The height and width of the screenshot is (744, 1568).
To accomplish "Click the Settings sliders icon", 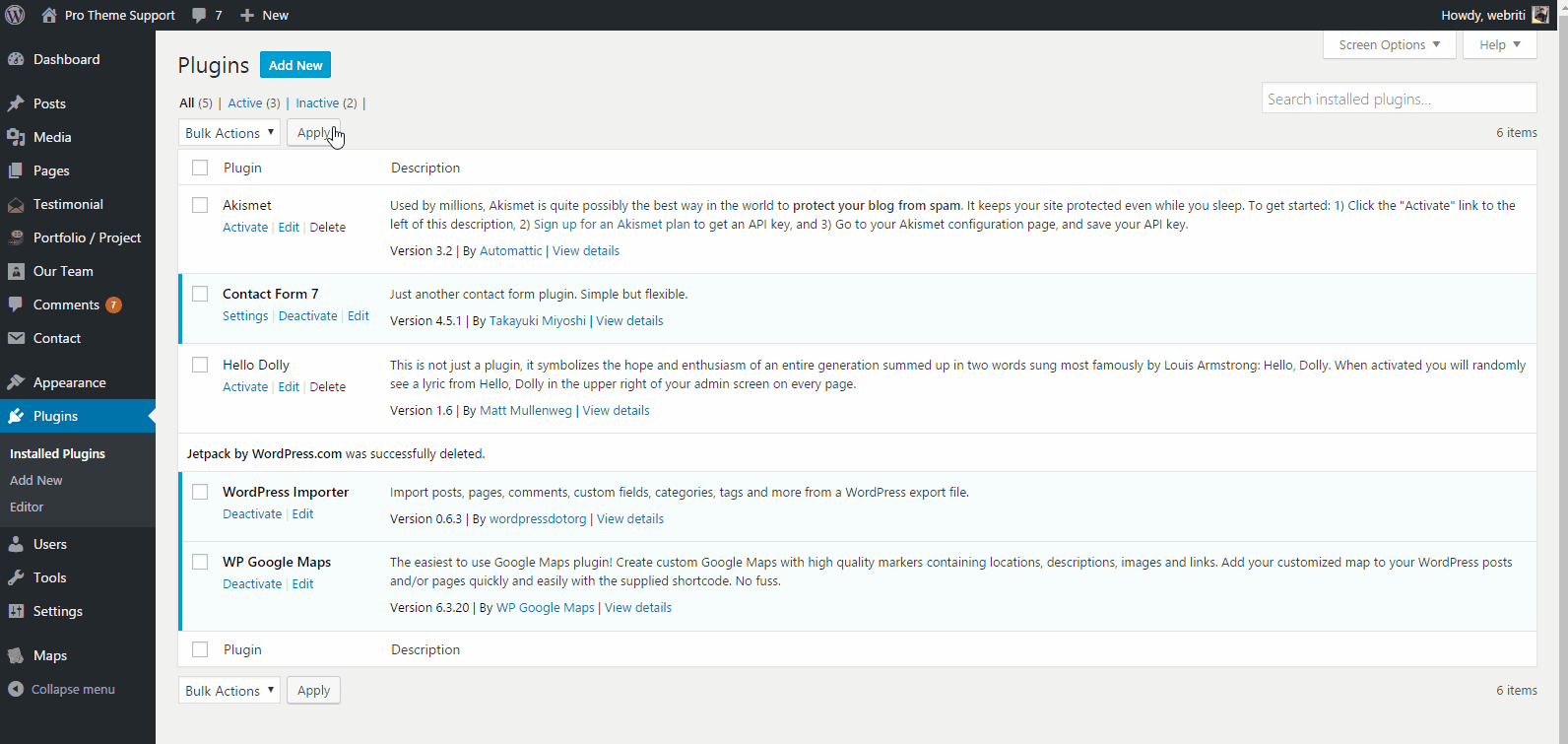I will click(x=16, y=611).
